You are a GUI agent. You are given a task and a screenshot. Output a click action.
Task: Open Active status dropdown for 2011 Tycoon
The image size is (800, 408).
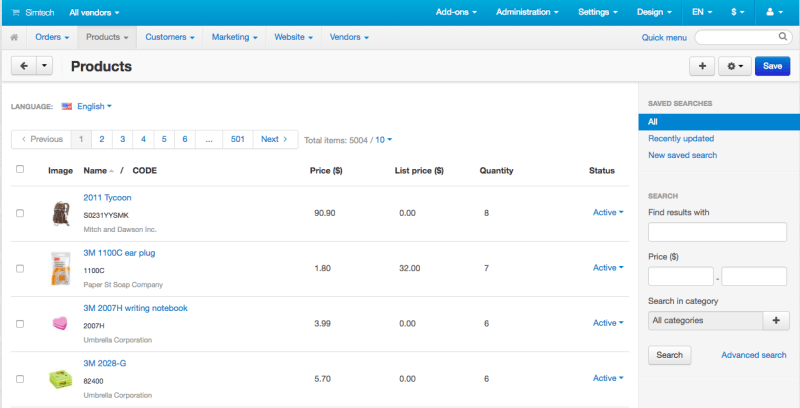[607, 212]
